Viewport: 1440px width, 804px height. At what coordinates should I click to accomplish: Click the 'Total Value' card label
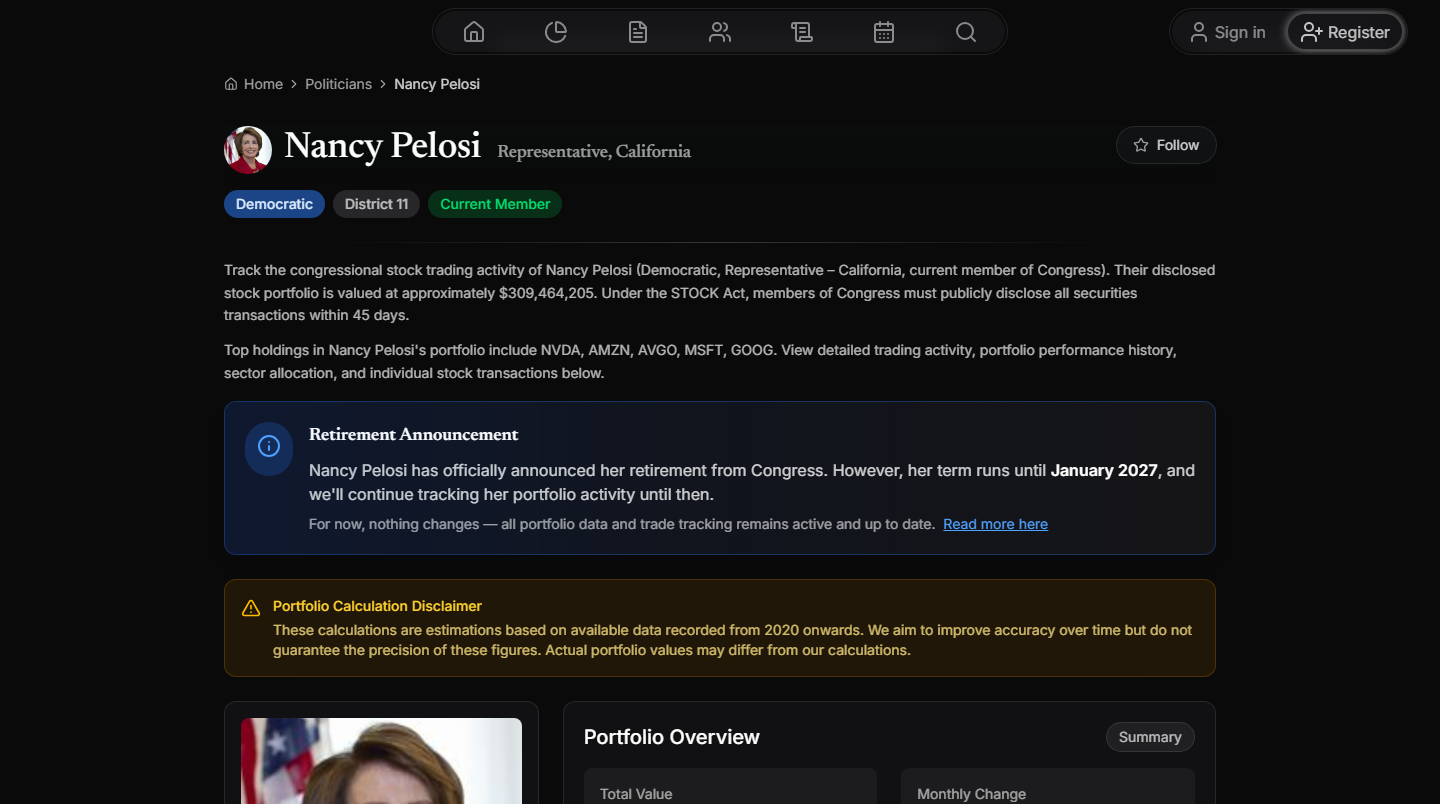pyautogui.click(x=636, y=794)
